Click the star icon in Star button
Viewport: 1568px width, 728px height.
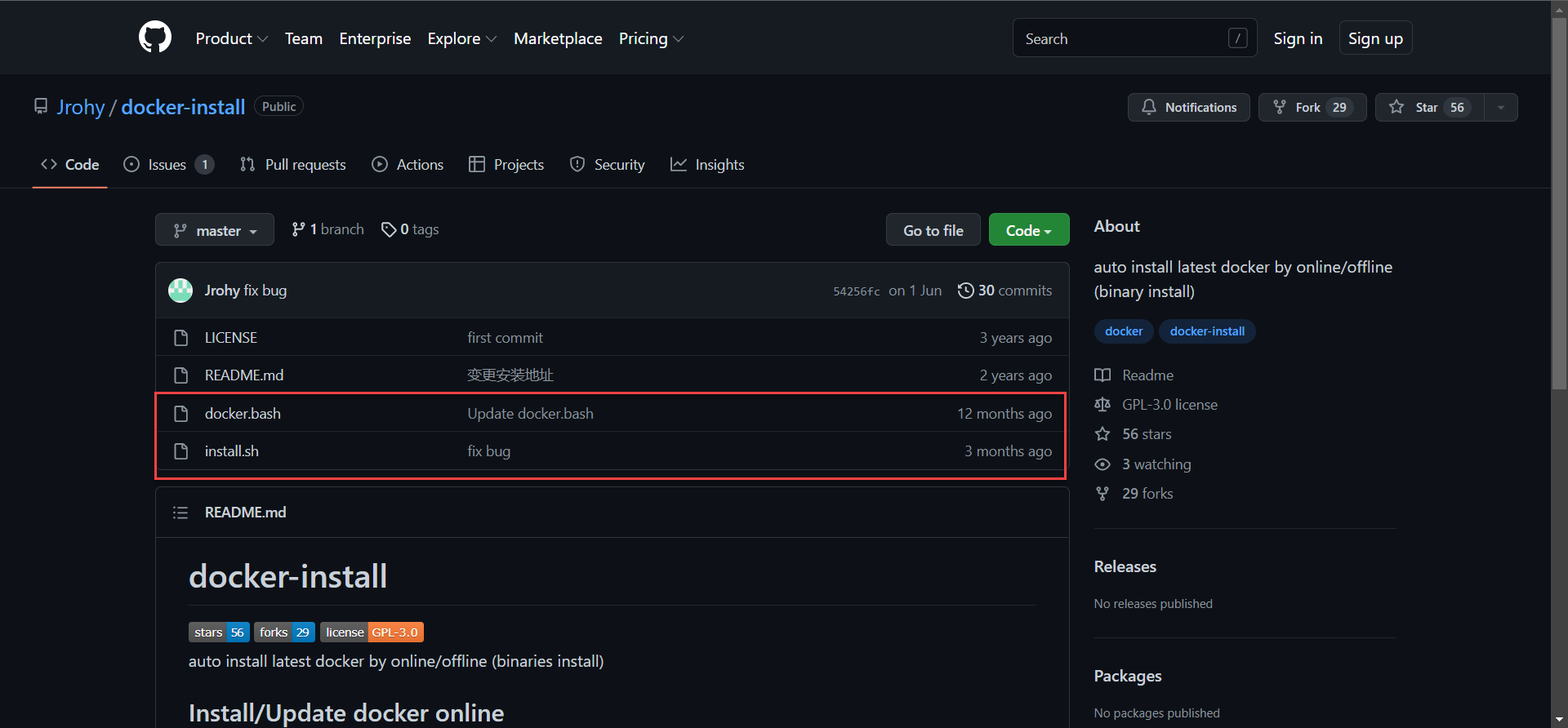click(x=1396, y=107)
